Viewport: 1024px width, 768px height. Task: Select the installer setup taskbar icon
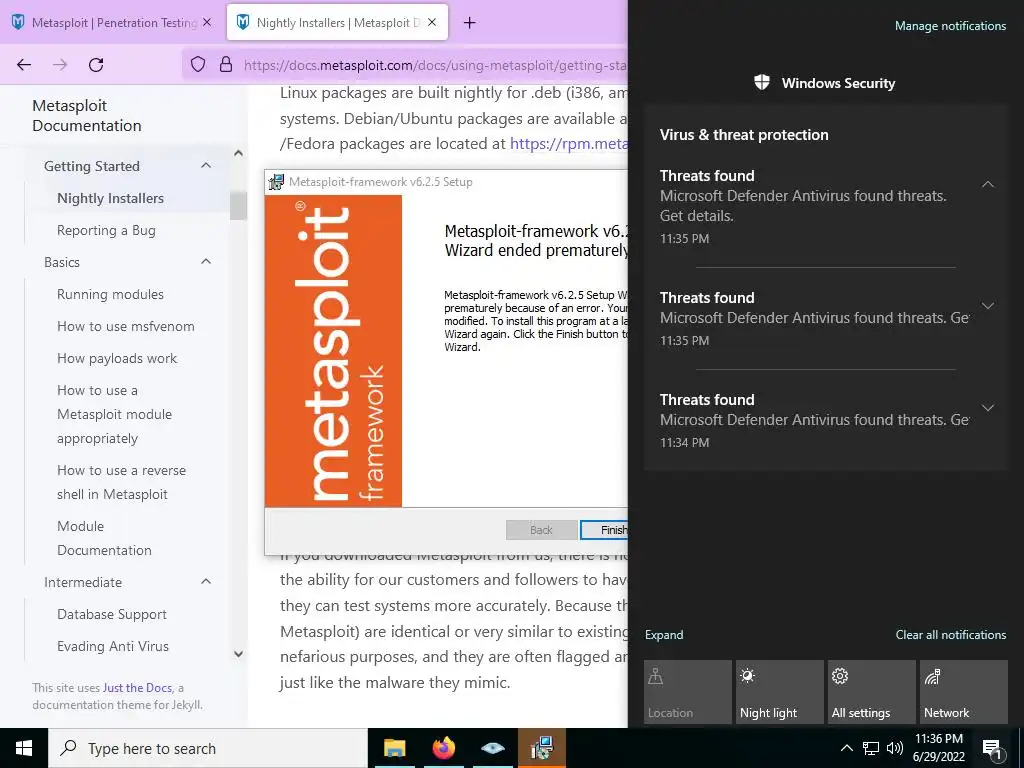click(541, 748)
